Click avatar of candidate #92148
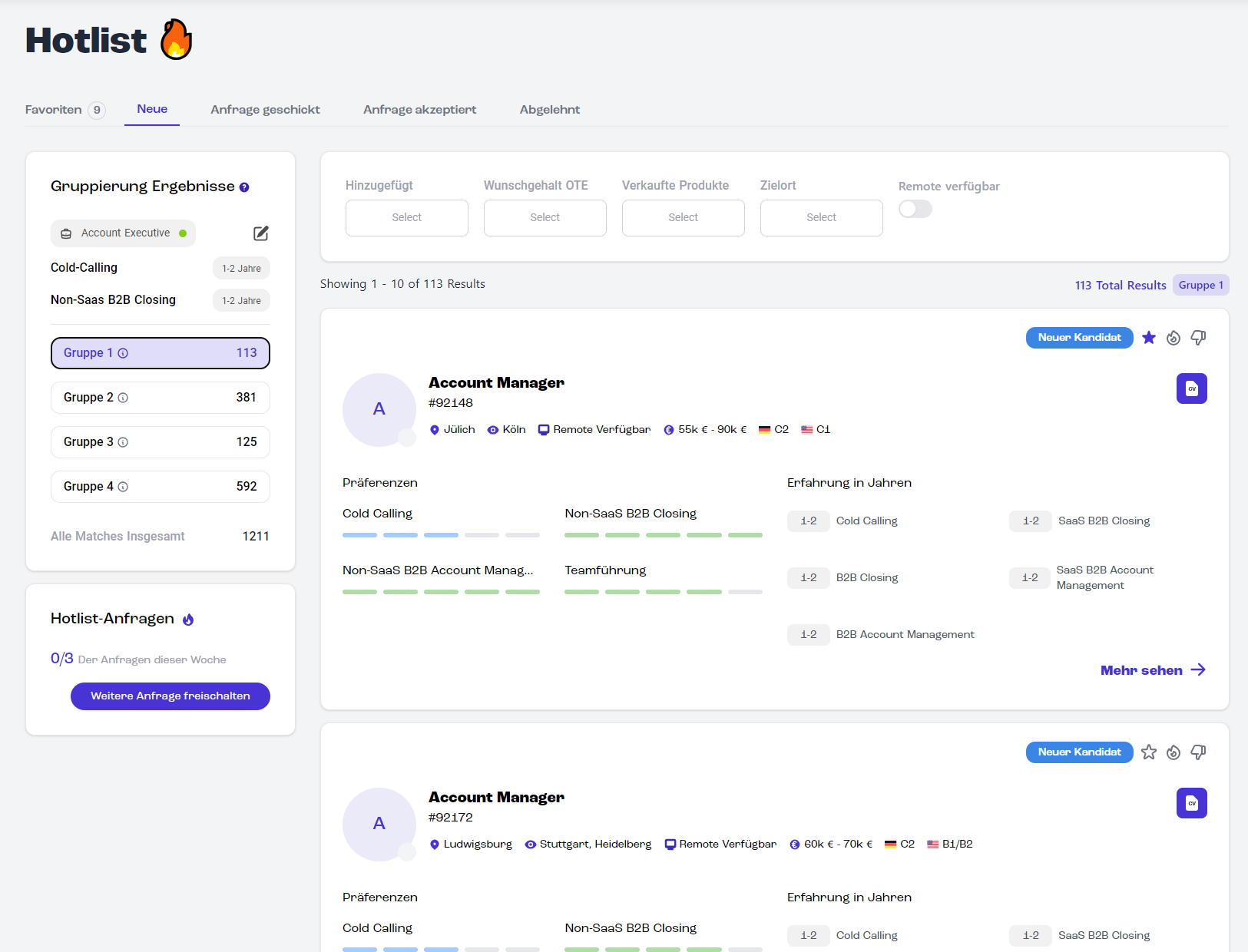 pyautogui.click(x=379, y=410)
